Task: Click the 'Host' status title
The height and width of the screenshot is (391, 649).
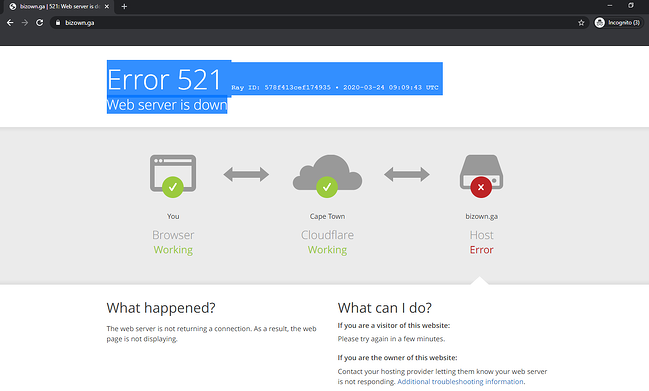Action: point(481,235)
